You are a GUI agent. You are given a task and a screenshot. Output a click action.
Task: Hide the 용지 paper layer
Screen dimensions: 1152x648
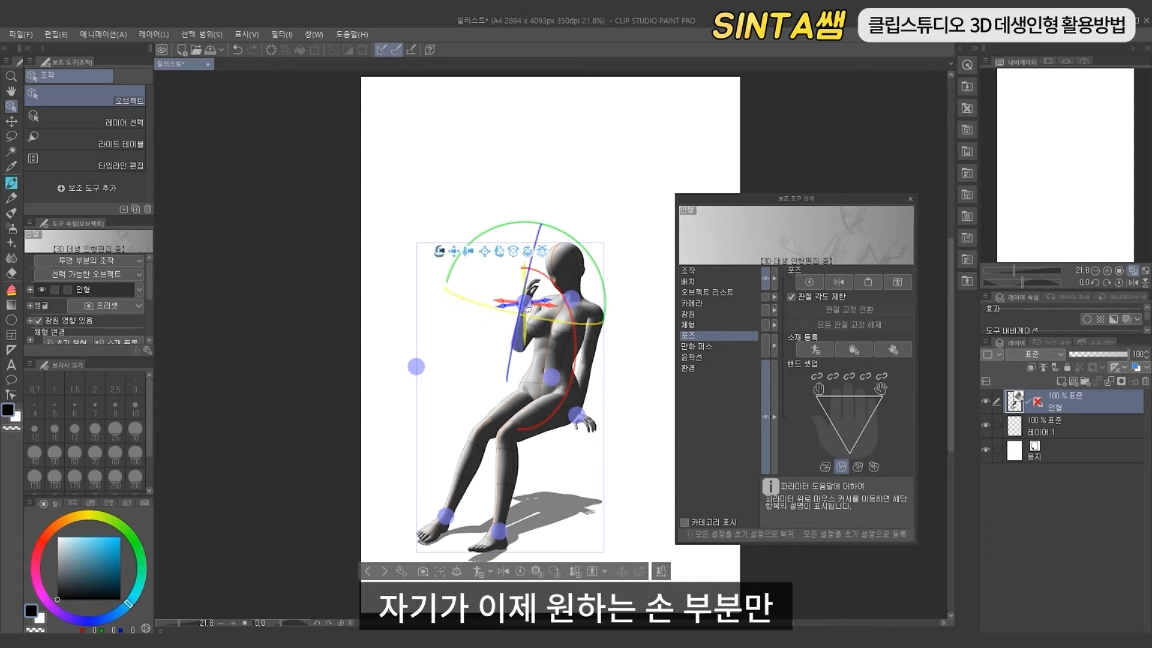point(986,450)
